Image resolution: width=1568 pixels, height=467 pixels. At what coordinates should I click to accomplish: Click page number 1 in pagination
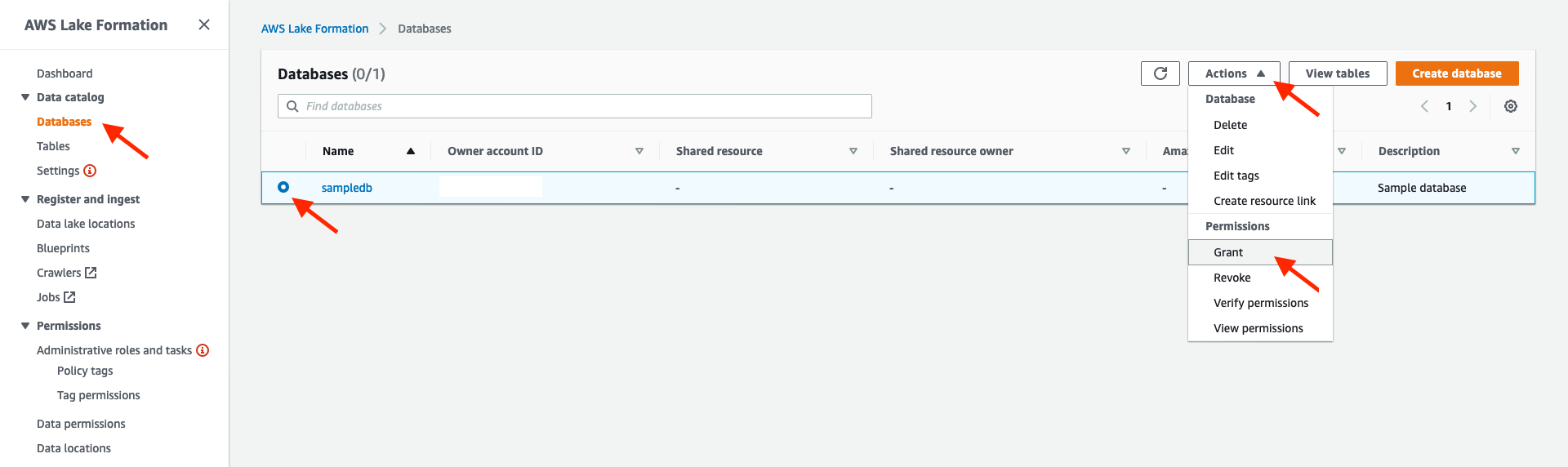1449,106
